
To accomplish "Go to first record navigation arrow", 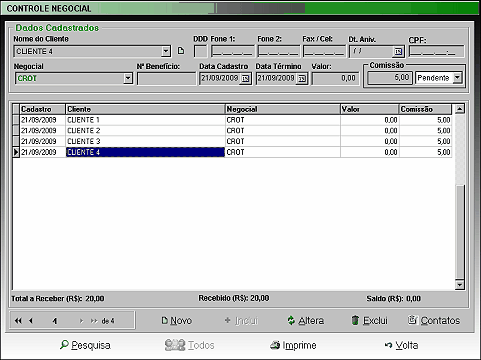I will (x=18, y=321).
